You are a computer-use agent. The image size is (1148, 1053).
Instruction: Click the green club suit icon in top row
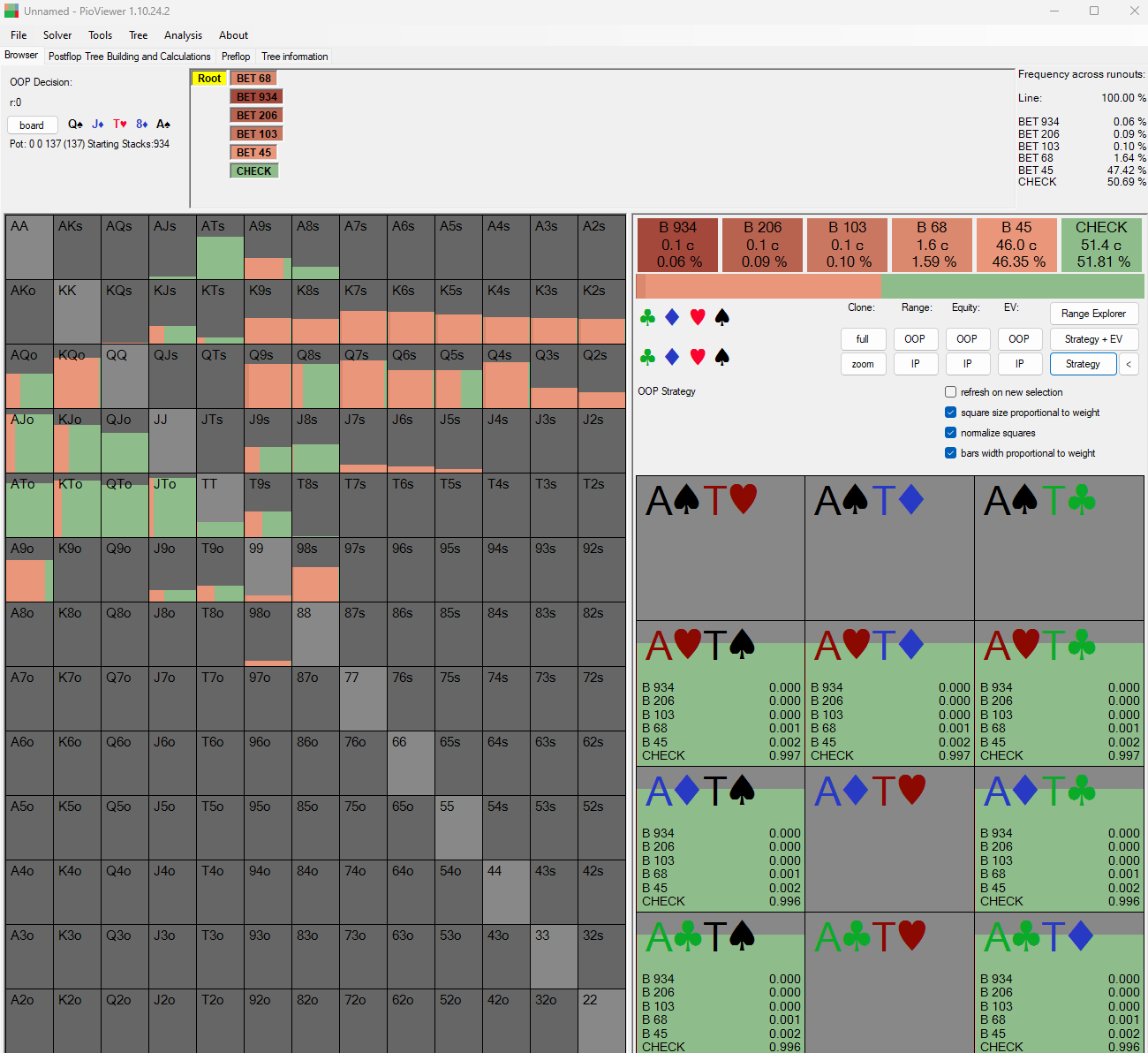pyautogui.click(x=647, y=317)
